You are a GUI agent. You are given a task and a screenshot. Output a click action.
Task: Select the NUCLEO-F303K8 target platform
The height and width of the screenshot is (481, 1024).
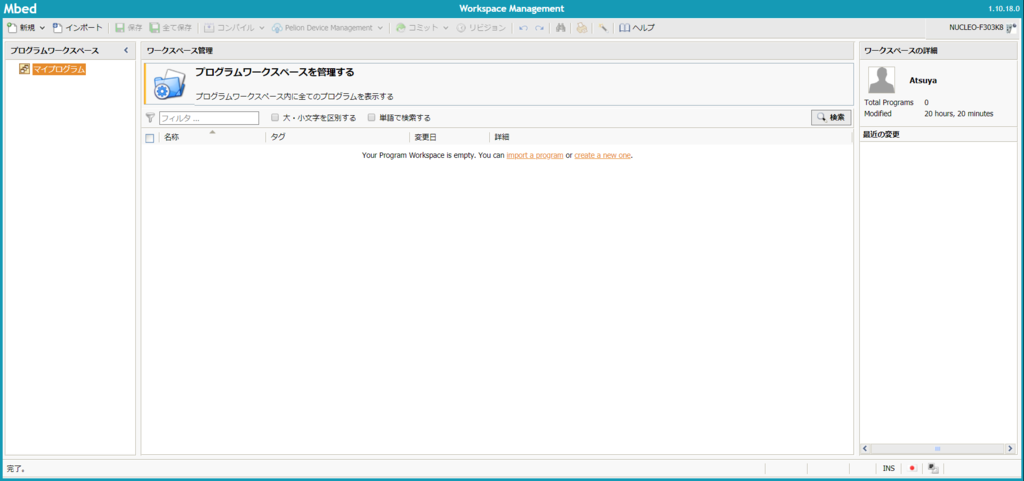click(x=983, y=27)
